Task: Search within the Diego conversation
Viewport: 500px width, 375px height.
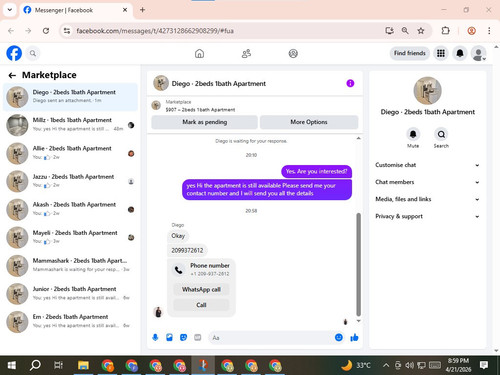Action: pyautogui.click(x=441, y=134)
